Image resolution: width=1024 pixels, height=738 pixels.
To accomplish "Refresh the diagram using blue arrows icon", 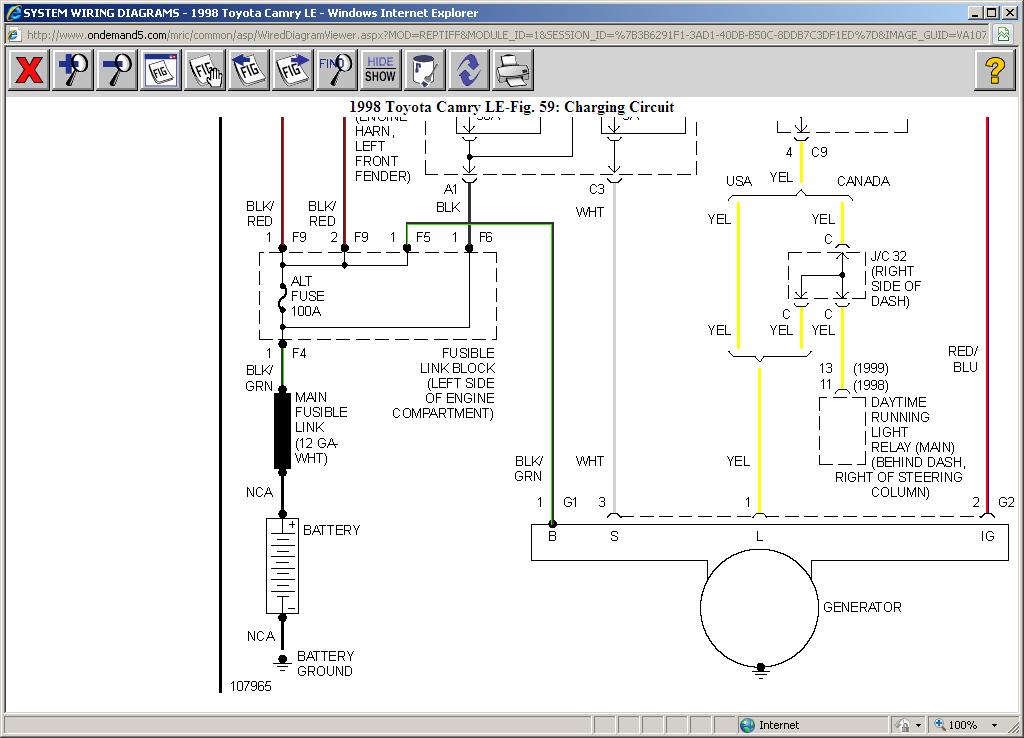I will pos(468,70).
